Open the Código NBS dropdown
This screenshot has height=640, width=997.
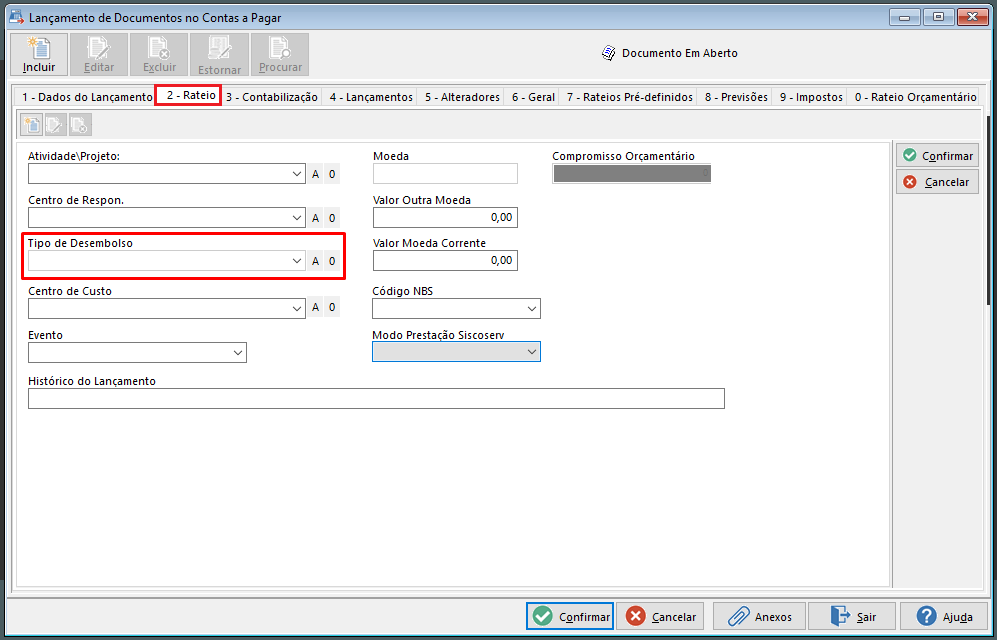(x=532, y=308)
